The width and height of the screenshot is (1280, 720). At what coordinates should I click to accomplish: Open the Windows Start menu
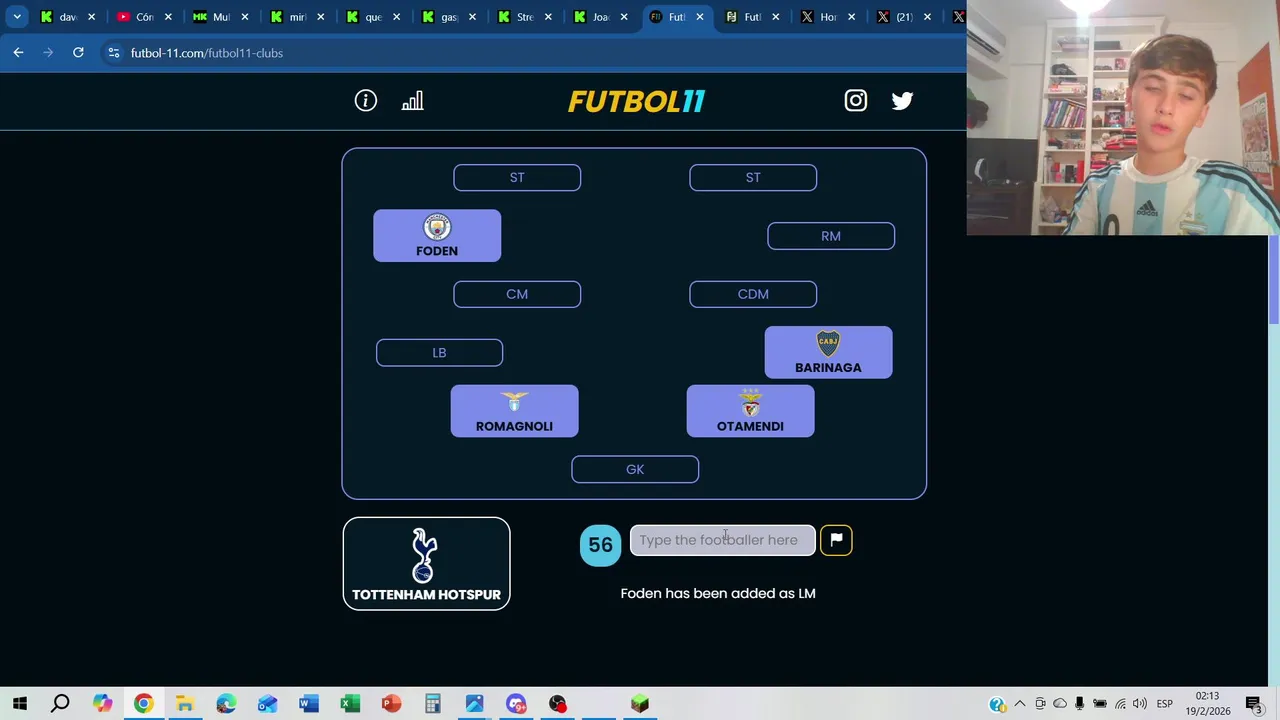point(20,704)
